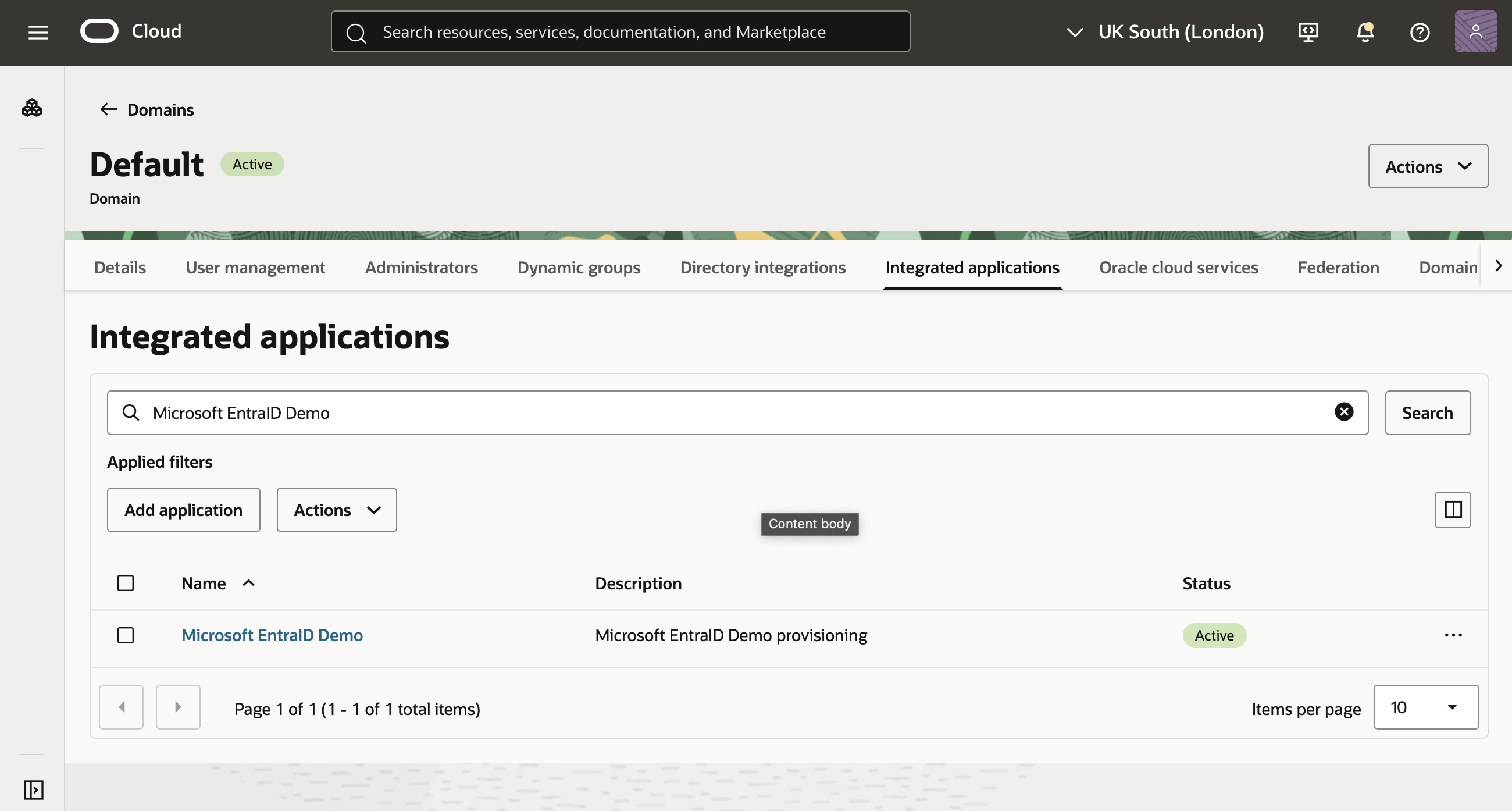Open the row overflow three-dot menu

[1454, 635]
